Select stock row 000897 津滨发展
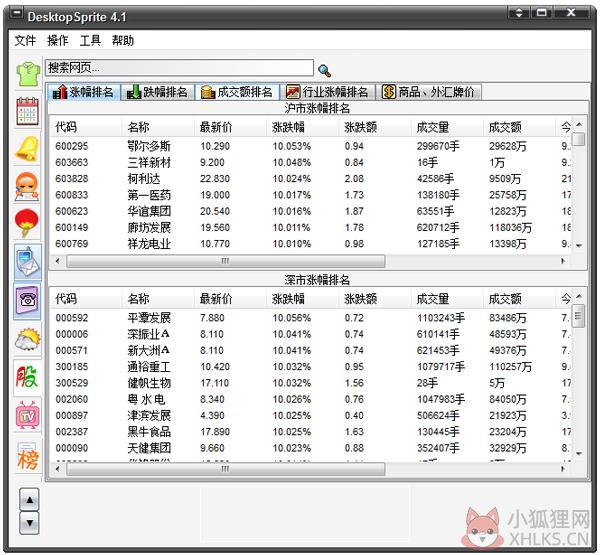The width and height of the screenshot is (600, 555). point(310,416)
